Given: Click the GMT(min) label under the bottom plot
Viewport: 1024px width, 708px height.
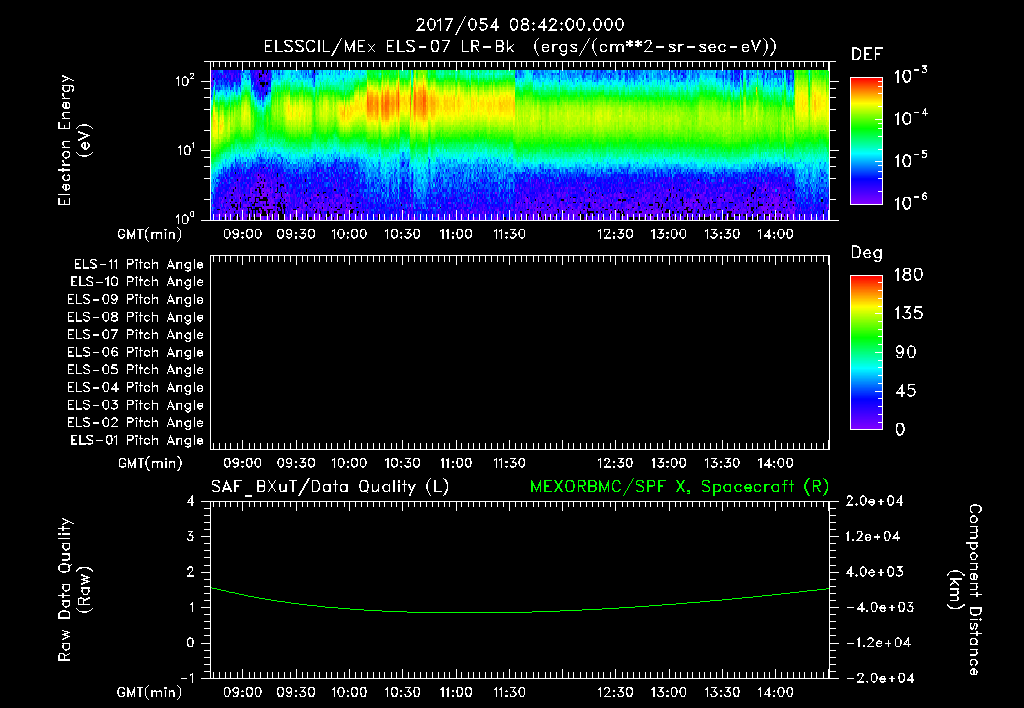Looking at the screenshot, I should click(x=150, y=693).
